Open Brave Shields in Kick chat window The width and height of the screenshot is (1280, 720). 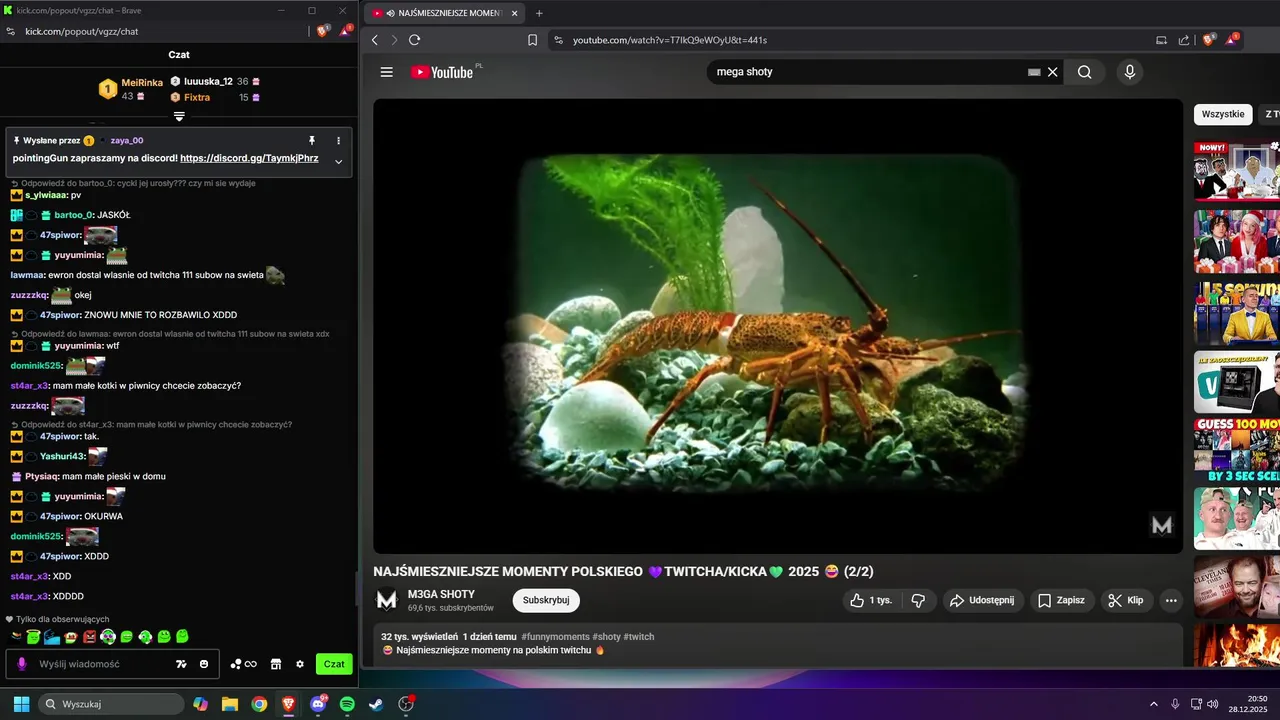[x=322, y=31]
